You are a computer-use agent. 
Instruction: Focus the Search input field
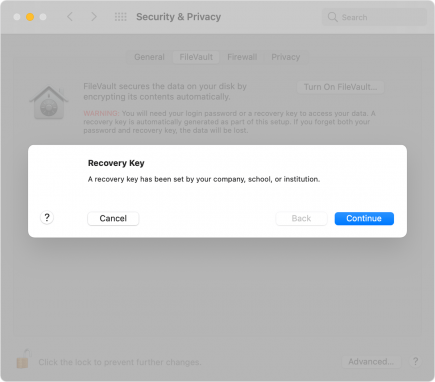click(374, 17)
